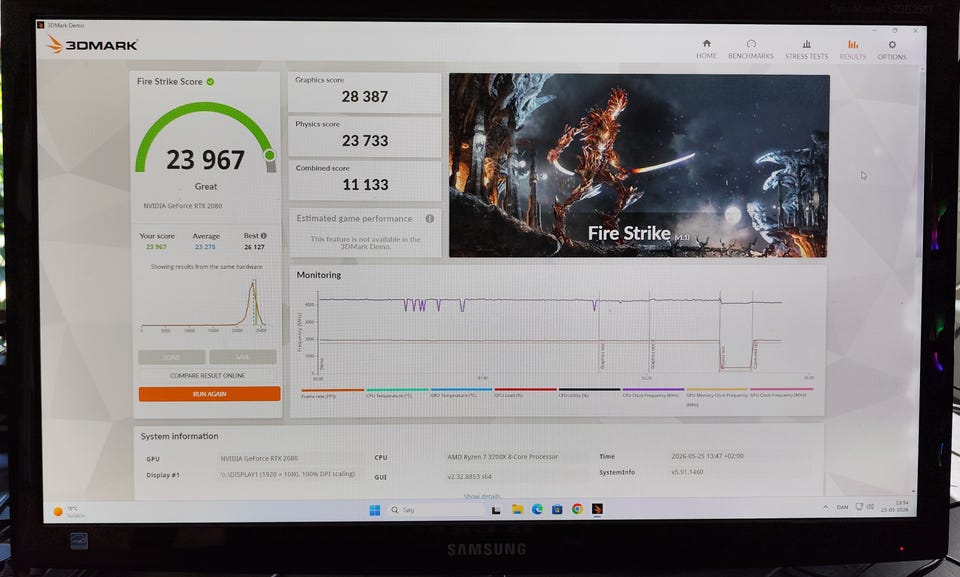Toggle the Frame rate (FPS) legend line
Image resolution: width=960 pixels, height=577 pixels.
[x=332, y=393]
